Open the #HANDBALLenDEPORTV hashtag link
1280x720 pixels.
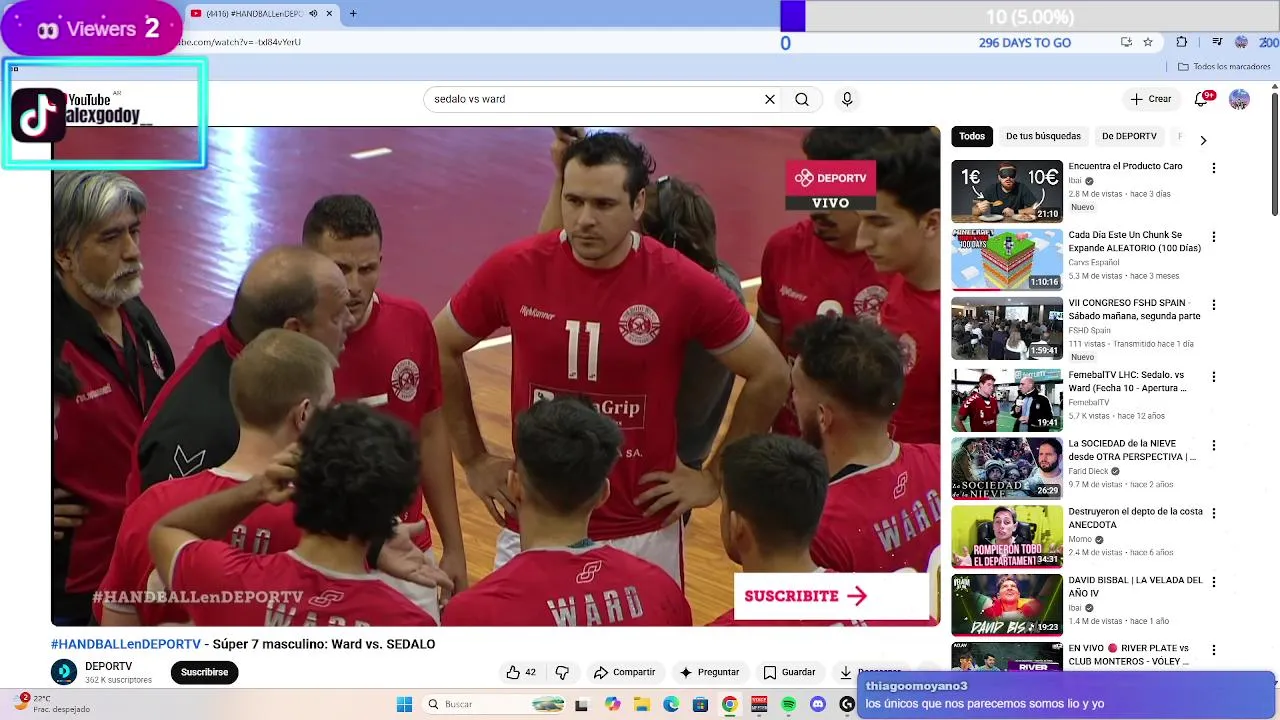[x=126, y=644]
